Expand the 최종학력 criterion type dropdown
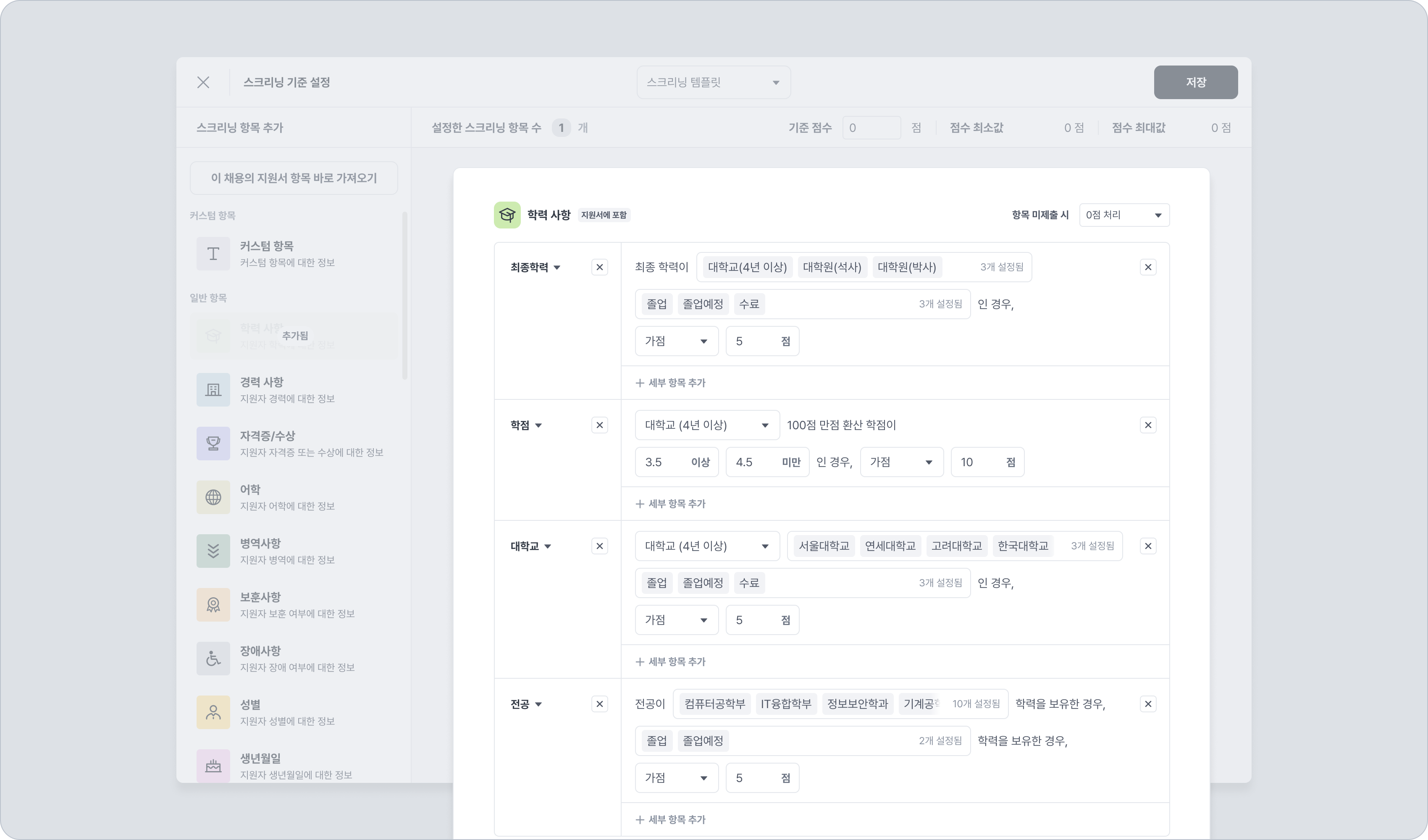The height and width of the screenshot is (840, 1428). (535, 268)
